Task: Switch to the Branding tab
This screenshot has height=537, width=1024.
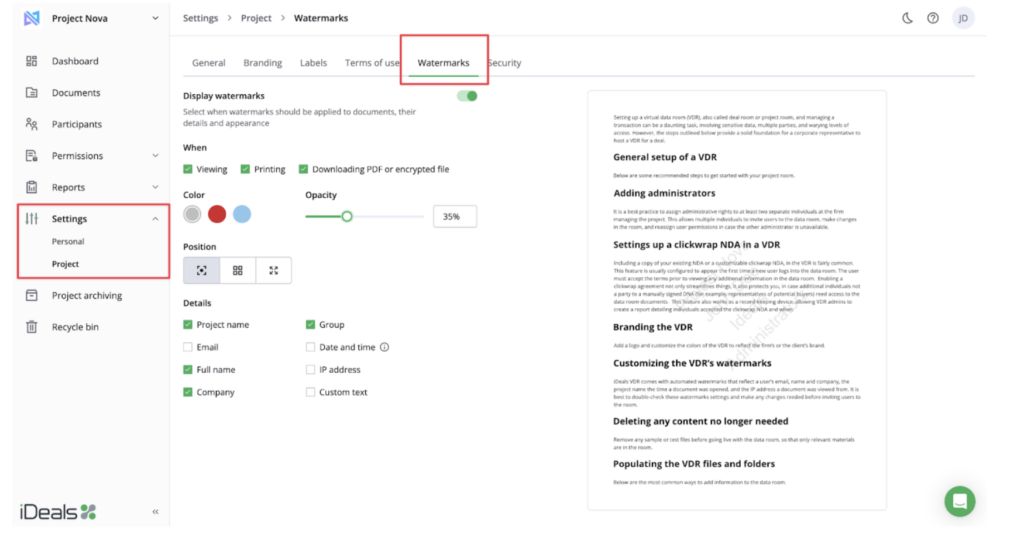Action: point(263,63)
